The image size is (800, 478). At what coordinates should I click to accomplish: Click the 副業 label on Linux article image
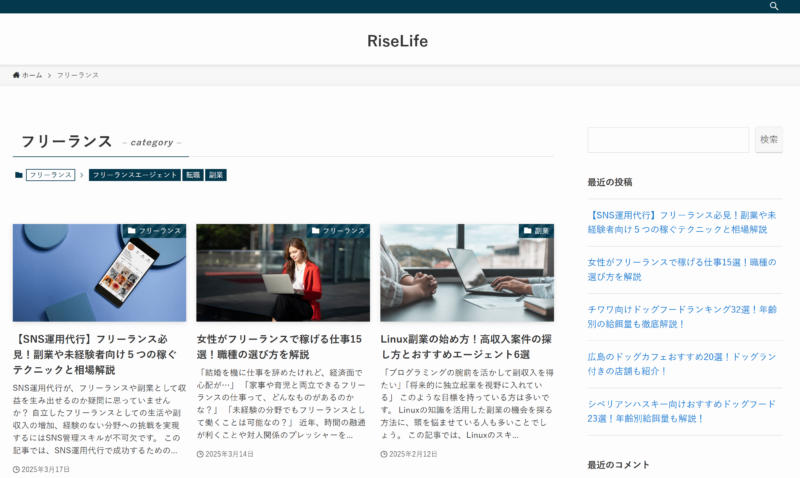(x=536, y=231)
